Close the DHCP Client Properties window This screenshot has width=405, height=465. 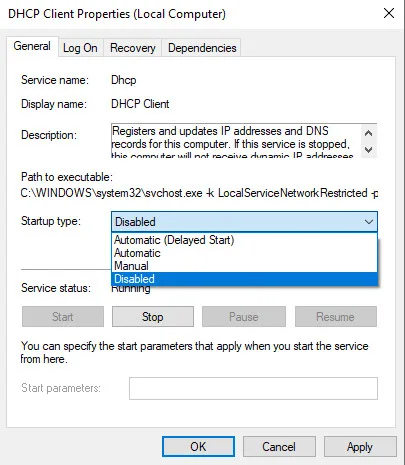tap(389, 14)
